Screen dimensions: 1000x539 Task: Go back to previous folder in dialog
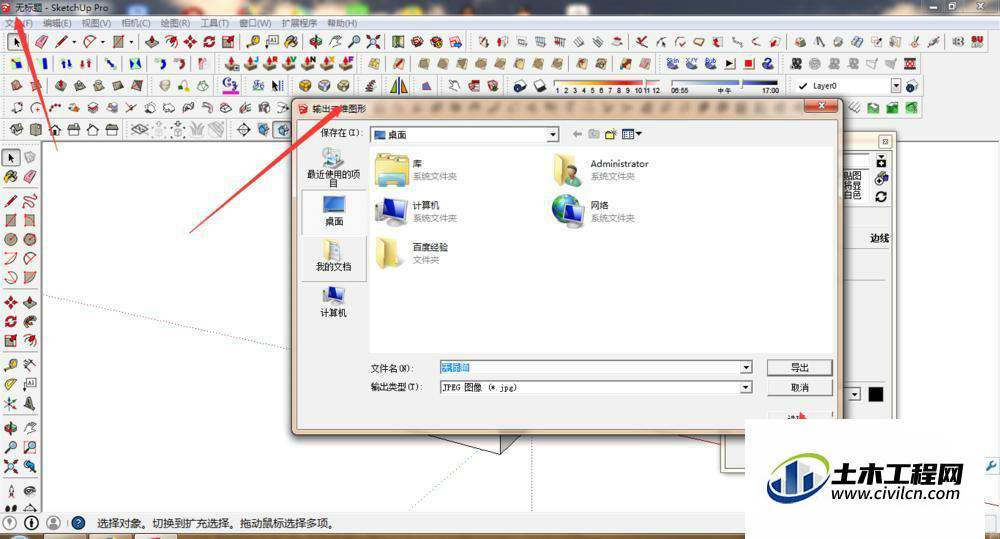tap(577, 134)
